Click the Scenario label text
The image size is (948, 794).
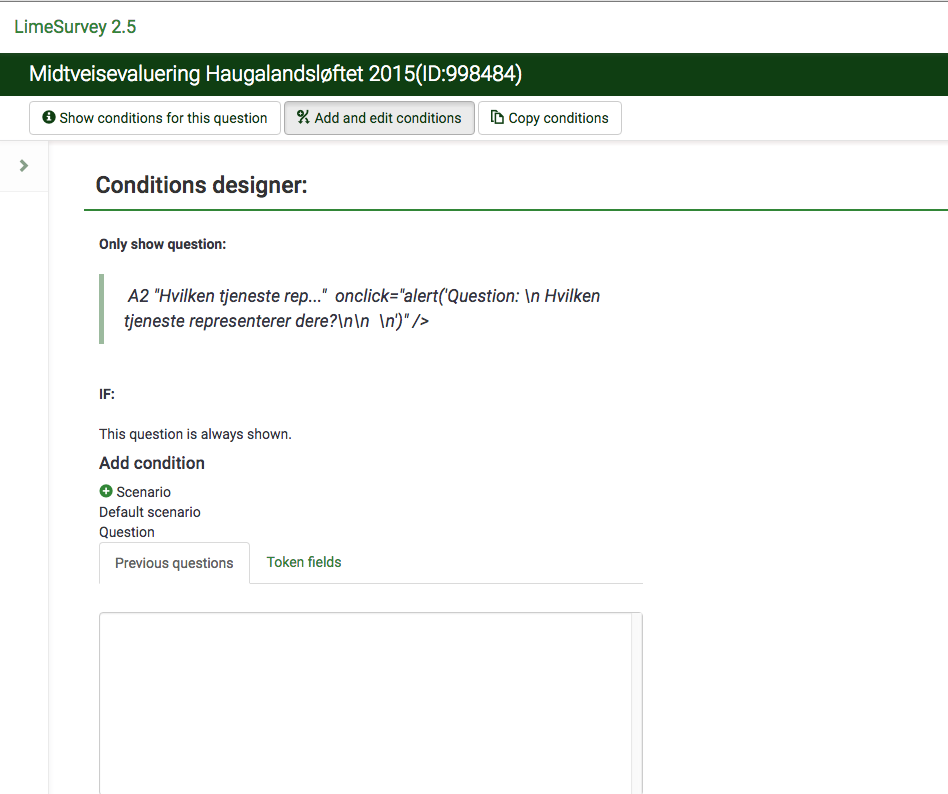click(143, 492)
